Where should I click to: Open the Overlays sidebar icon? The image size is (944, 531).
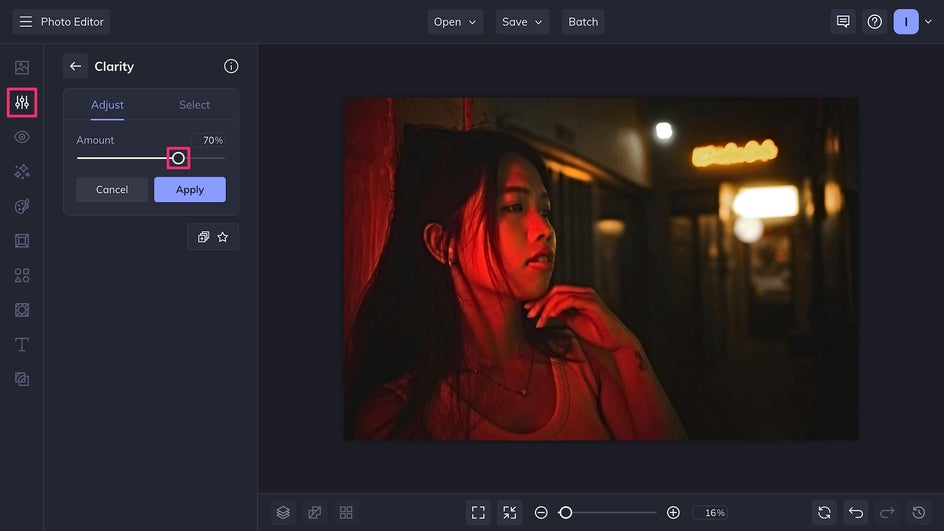22,310
